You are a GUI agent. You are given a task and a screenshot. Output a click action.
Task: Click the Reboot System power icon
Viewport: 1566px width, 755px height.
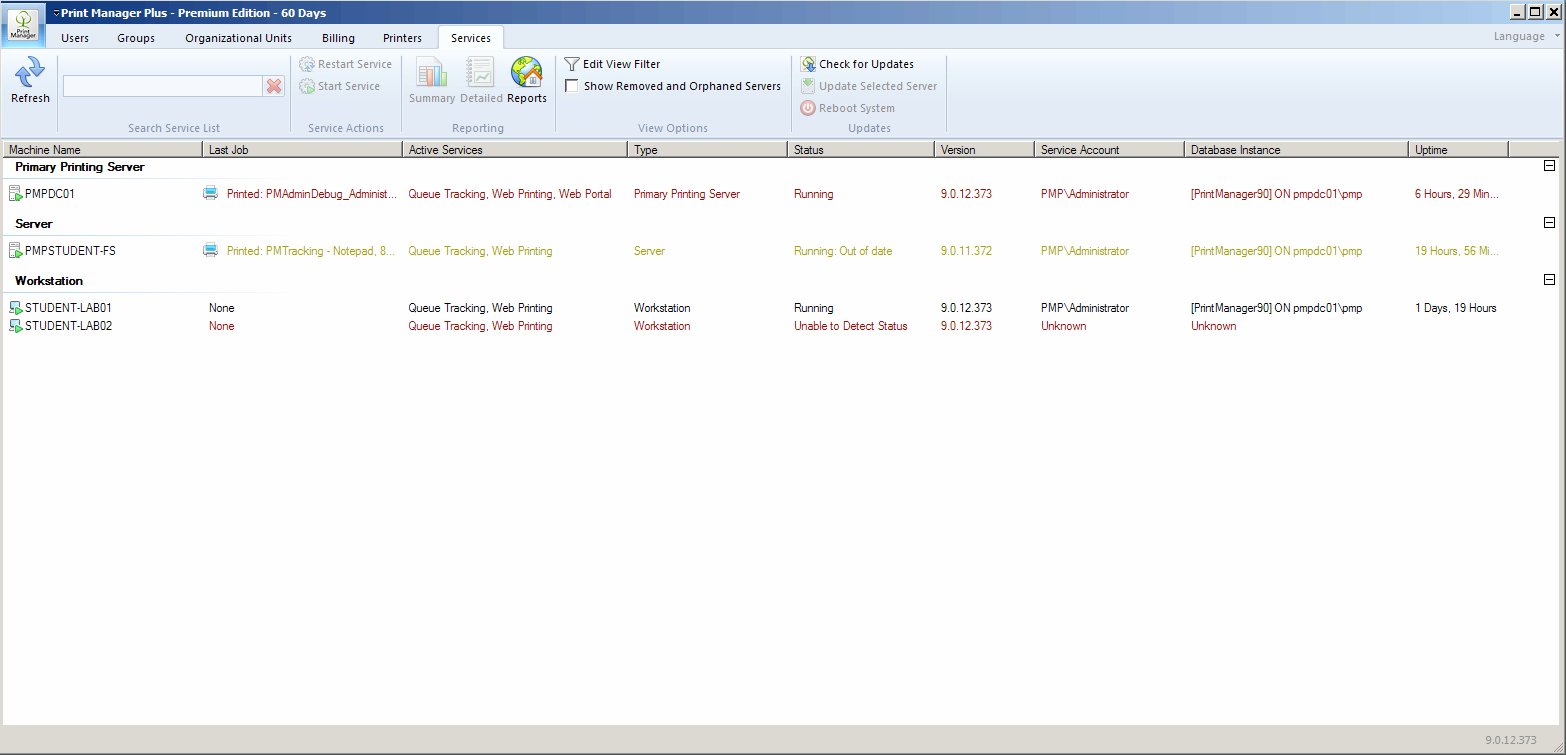coord(808,108)
